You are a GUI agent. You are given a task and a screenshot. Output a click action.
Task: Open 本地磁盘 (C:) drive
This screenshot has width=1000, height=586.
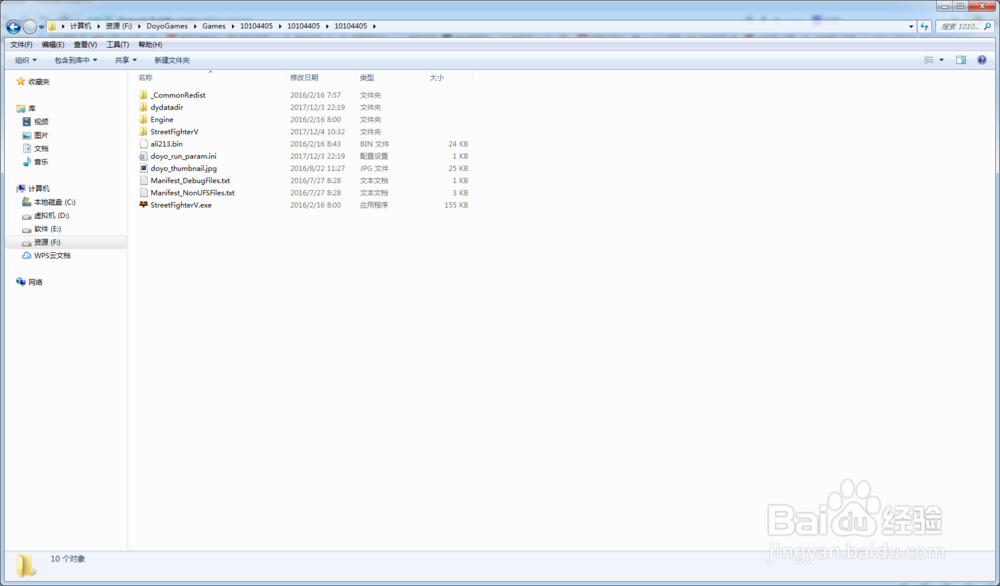click(x=55, y=202)
